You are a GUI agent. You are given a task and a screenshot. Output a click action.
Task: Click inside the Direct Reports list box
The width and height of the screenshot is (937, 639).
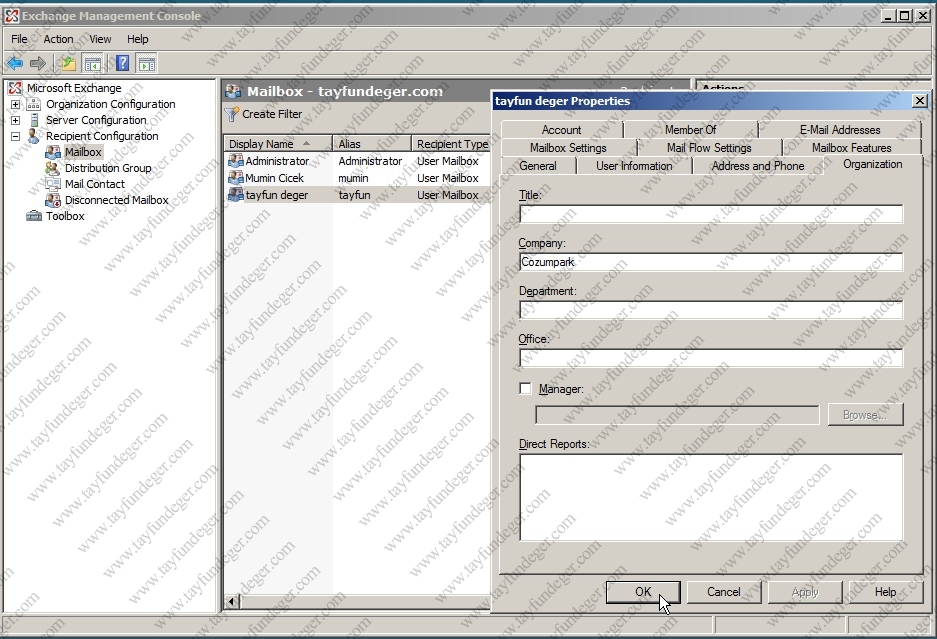click(x=711, y=497)
